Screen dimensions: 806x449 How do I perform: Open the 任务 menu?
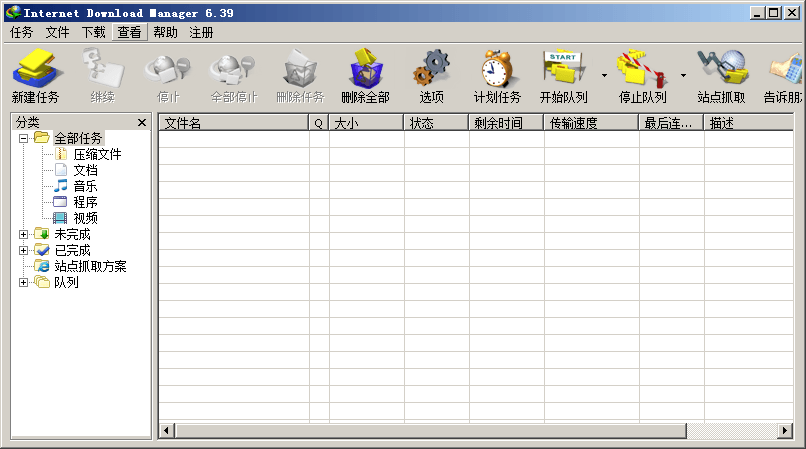pyautogui.click(x=22, y=32)
